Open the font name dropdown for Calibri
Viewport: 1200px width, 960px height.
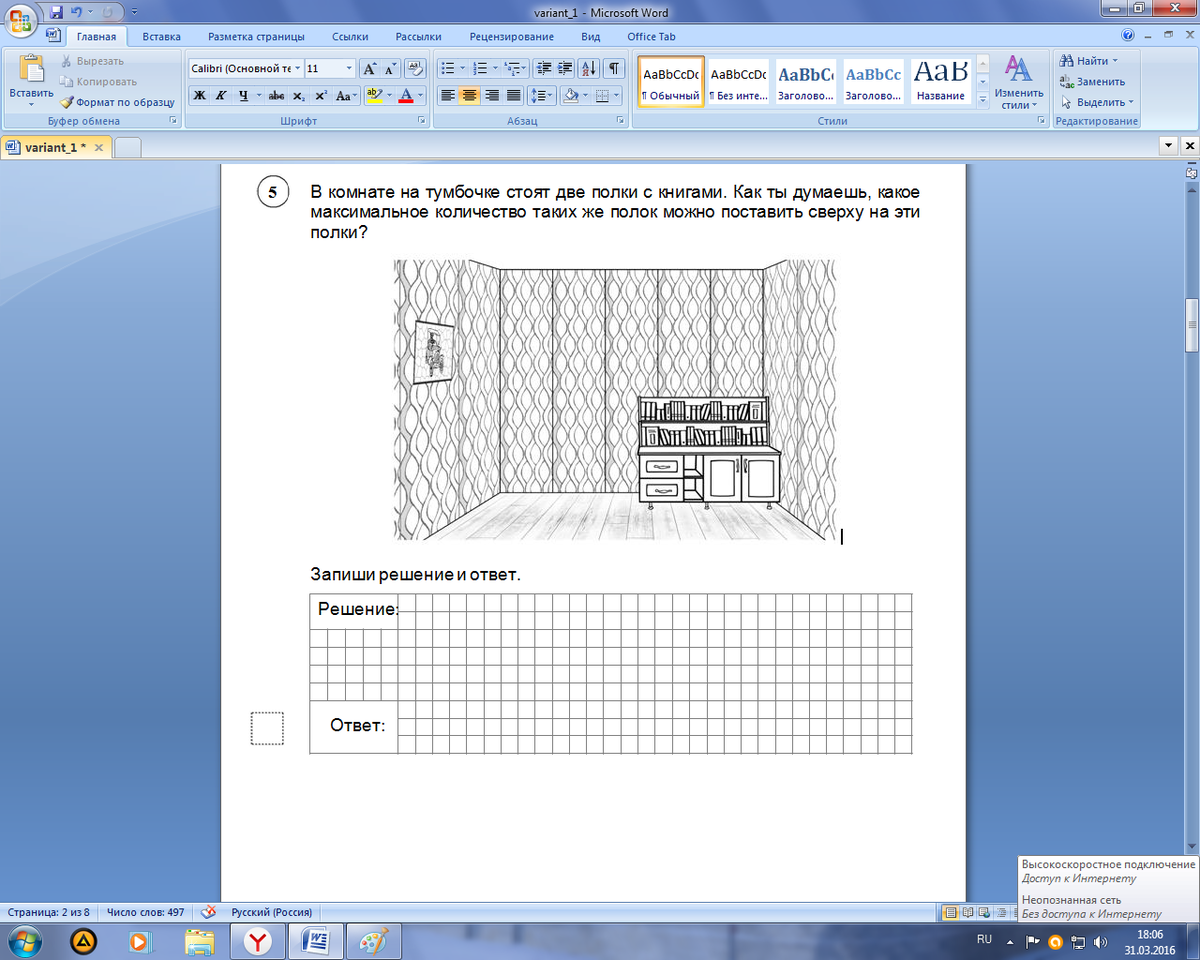[x=298, y=69]
